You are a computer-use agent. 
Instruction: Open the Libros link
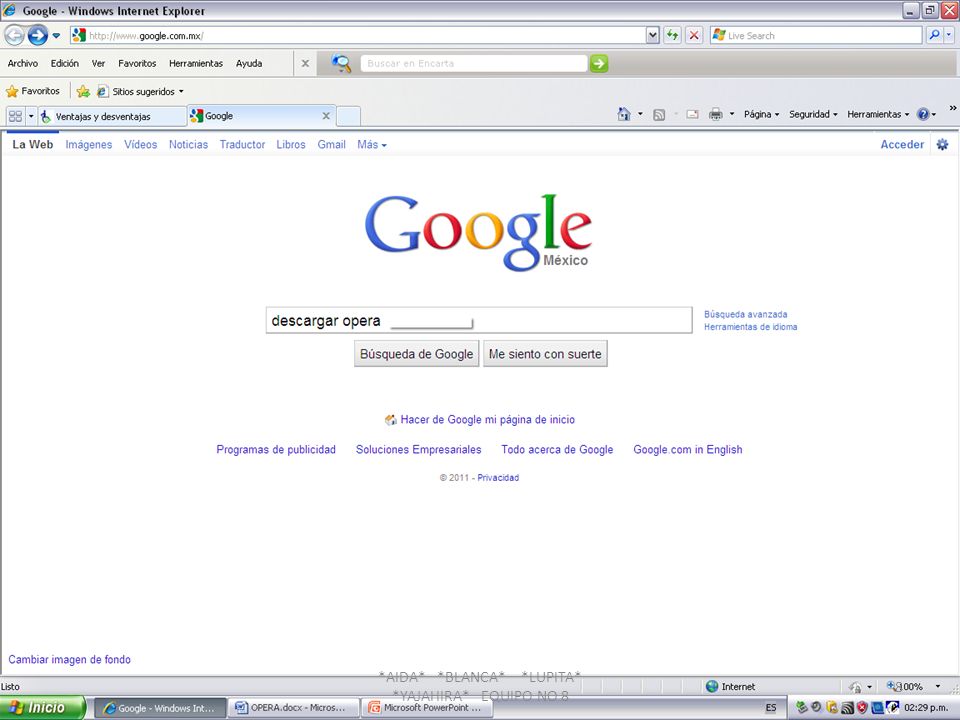[x=291, y=144]
